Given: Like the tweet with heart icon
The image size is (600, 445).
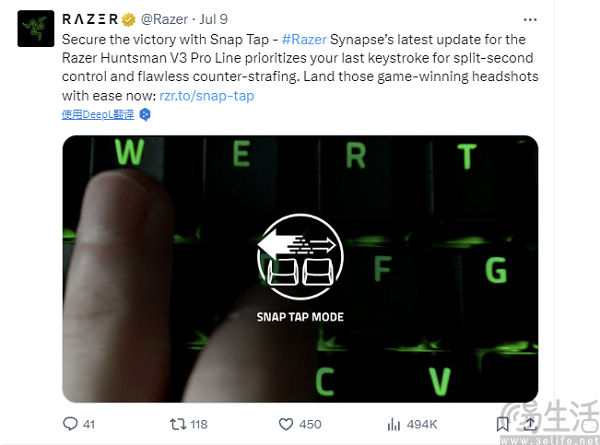Looking at the screenshot, I should (286, 424).
